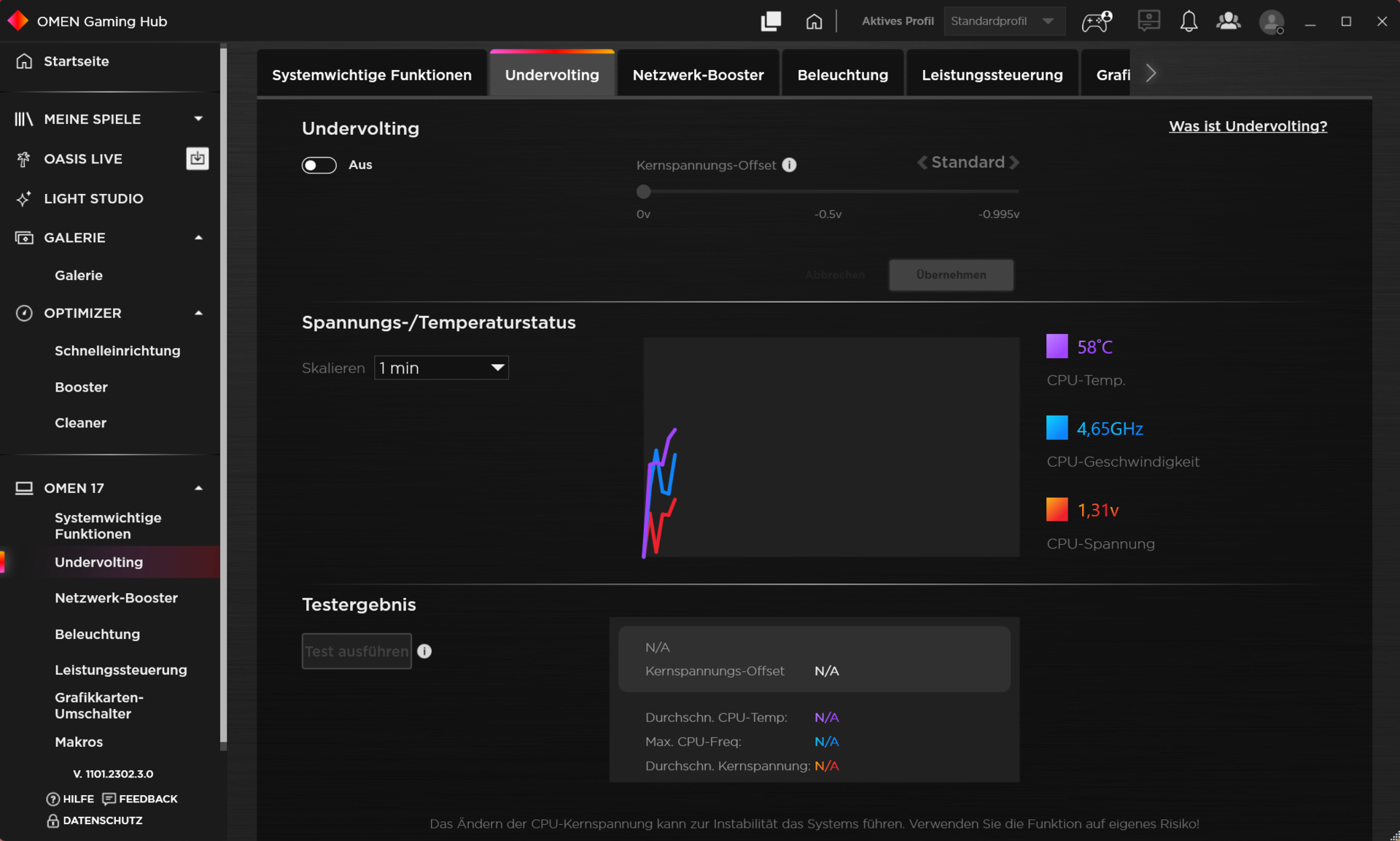
Task: Click the stacked windows icon
Action: 771,21
